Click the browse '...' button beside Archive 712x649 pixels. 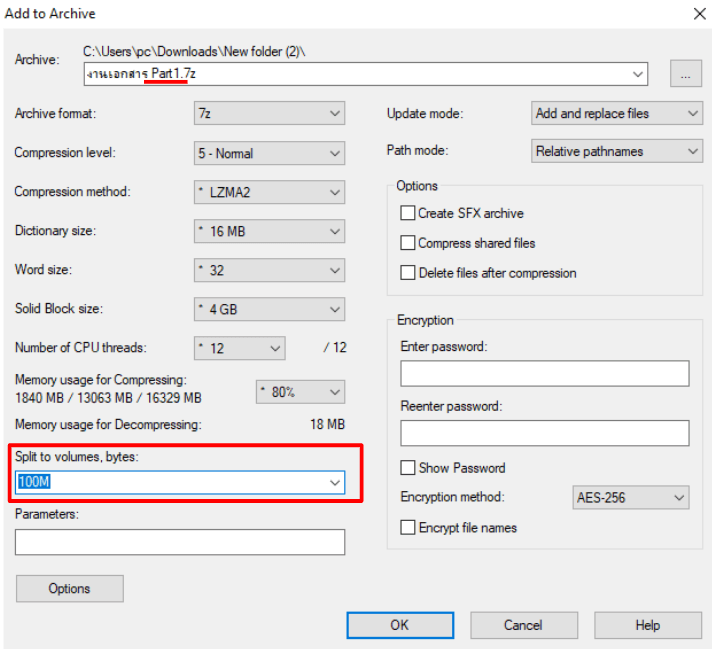click(686, 74)
